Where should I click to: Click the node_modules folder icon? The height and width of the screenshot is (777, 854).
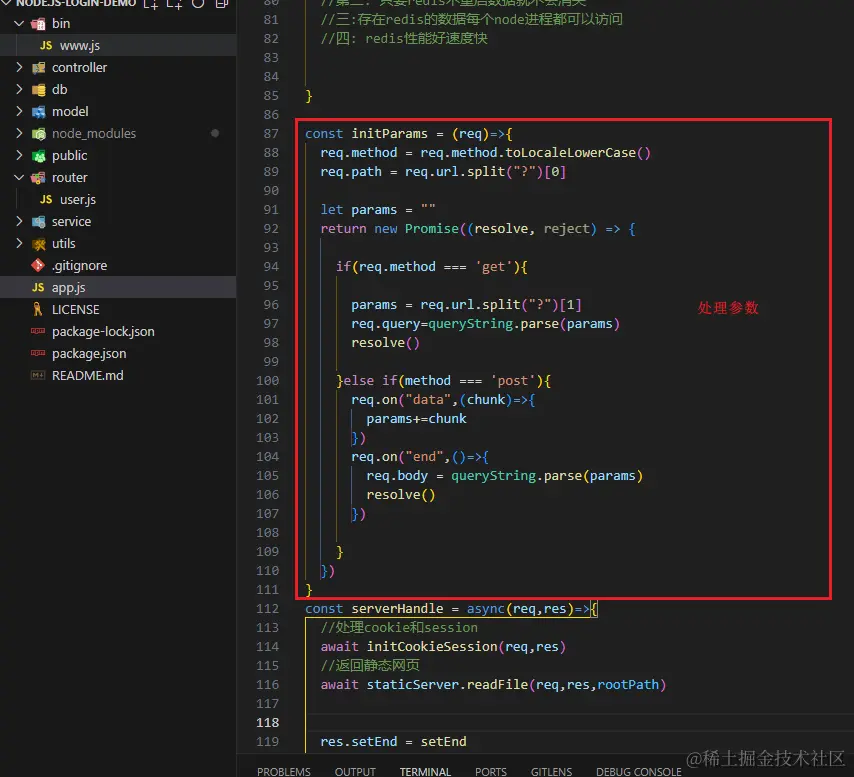coord(38,134)
